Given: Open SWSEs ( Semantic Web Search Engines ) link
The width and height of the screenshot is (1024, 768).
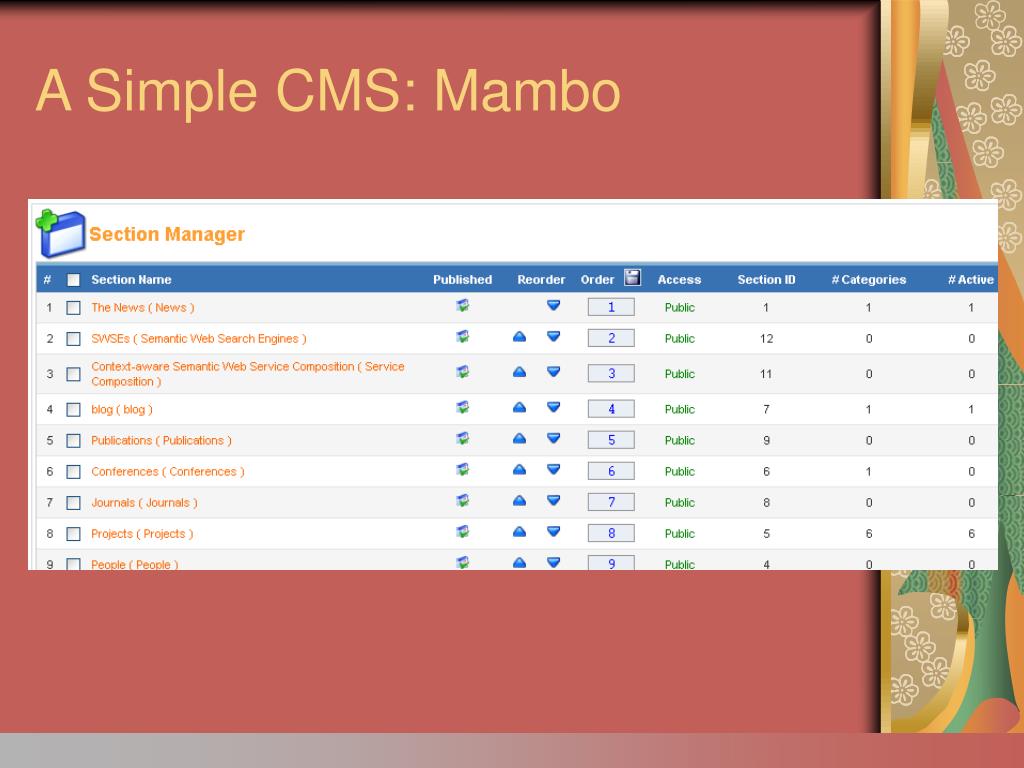Looking at the screenshot, I should (x=199, y=339).
